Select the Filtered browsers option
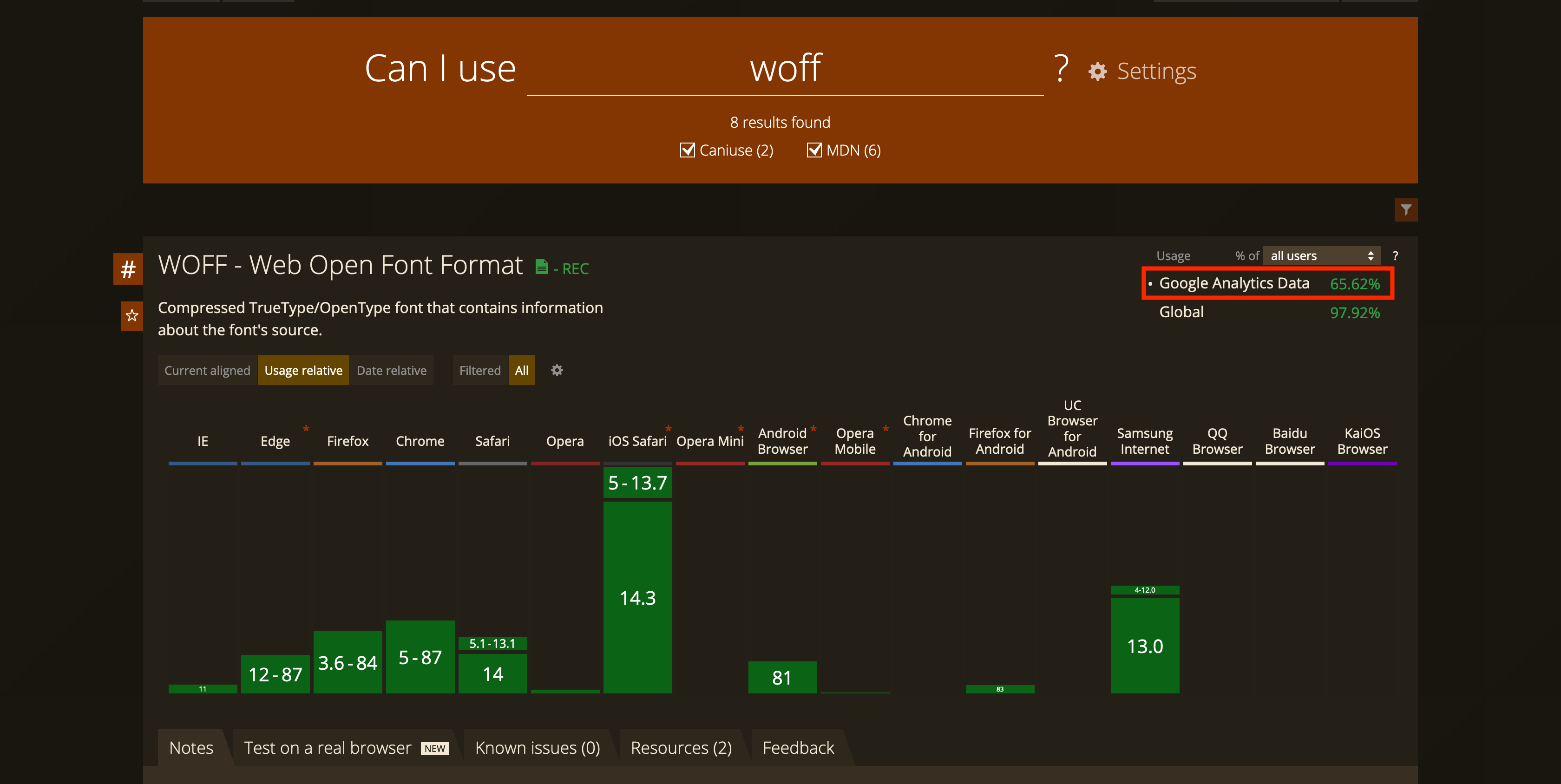This screenshot has height=784, width=1561. click(x=479, y=370)
